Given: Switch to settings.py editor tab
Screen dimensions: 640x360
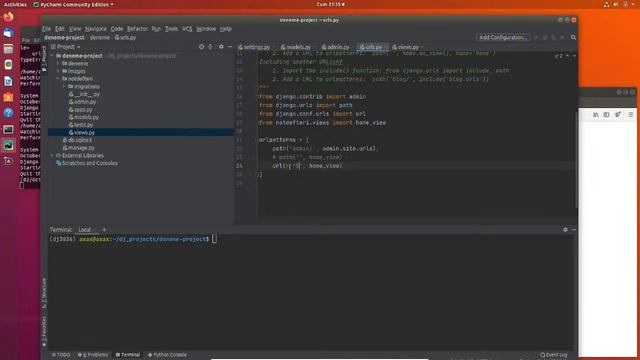Looking at the screenshot, I should point(254,47).
